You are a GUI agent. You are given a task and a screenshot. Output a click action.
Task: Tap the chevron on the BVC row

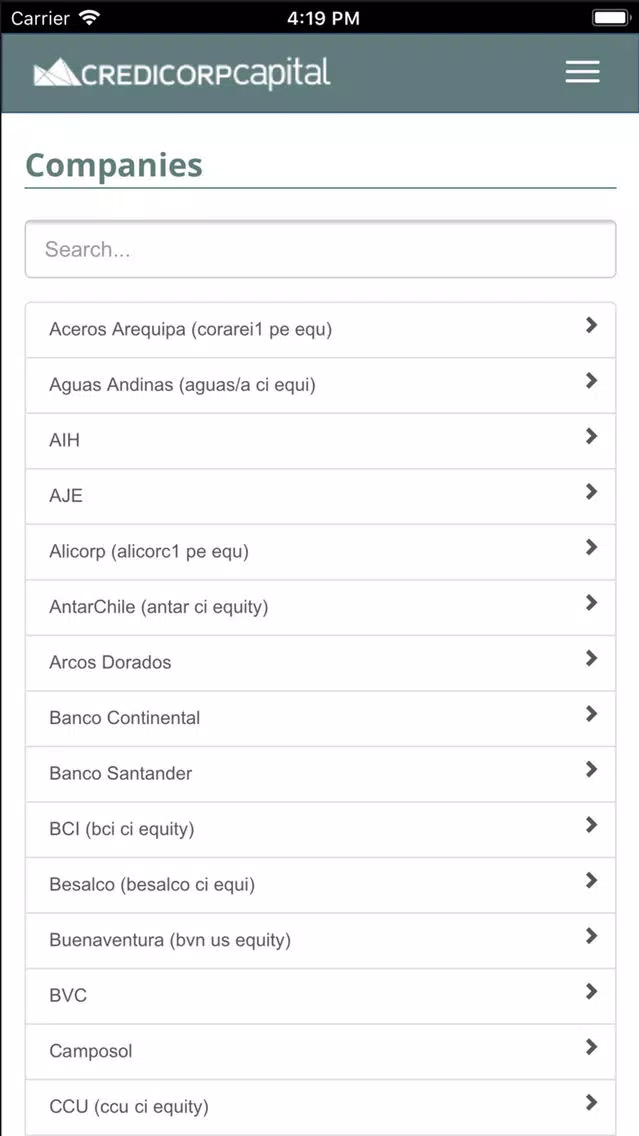pos(591,992)
